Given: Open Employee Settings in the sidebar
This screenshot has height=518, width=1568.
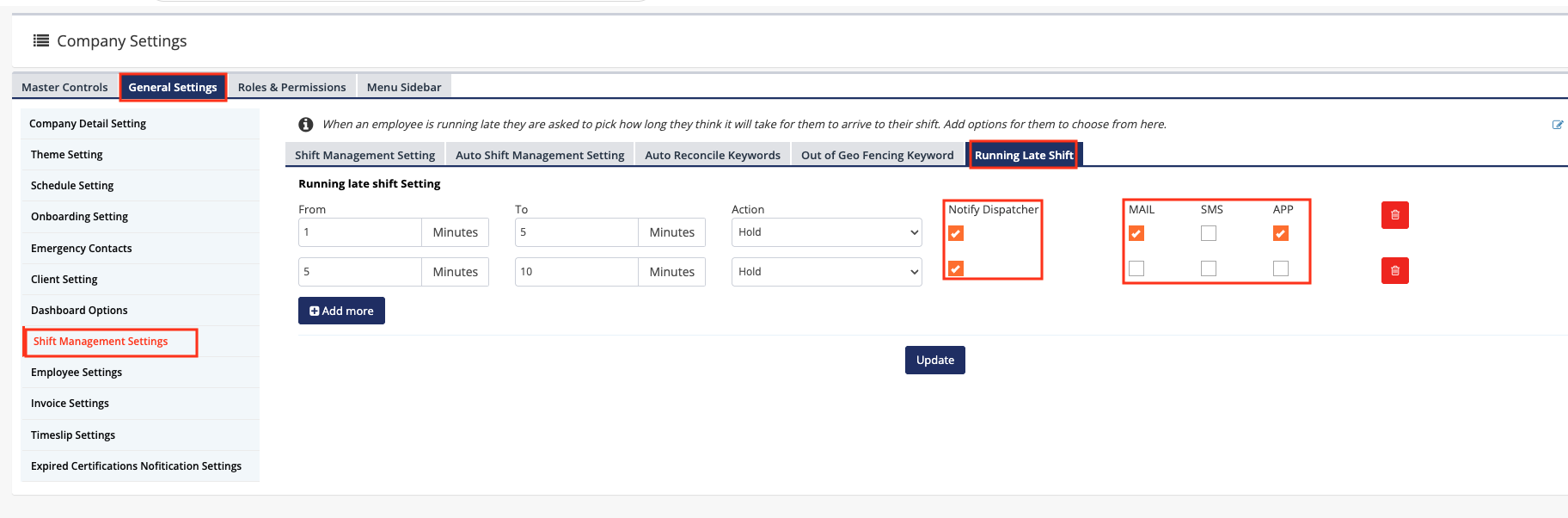Looking at the screenshot, I should pyautogui.click(x=77, y=373).
